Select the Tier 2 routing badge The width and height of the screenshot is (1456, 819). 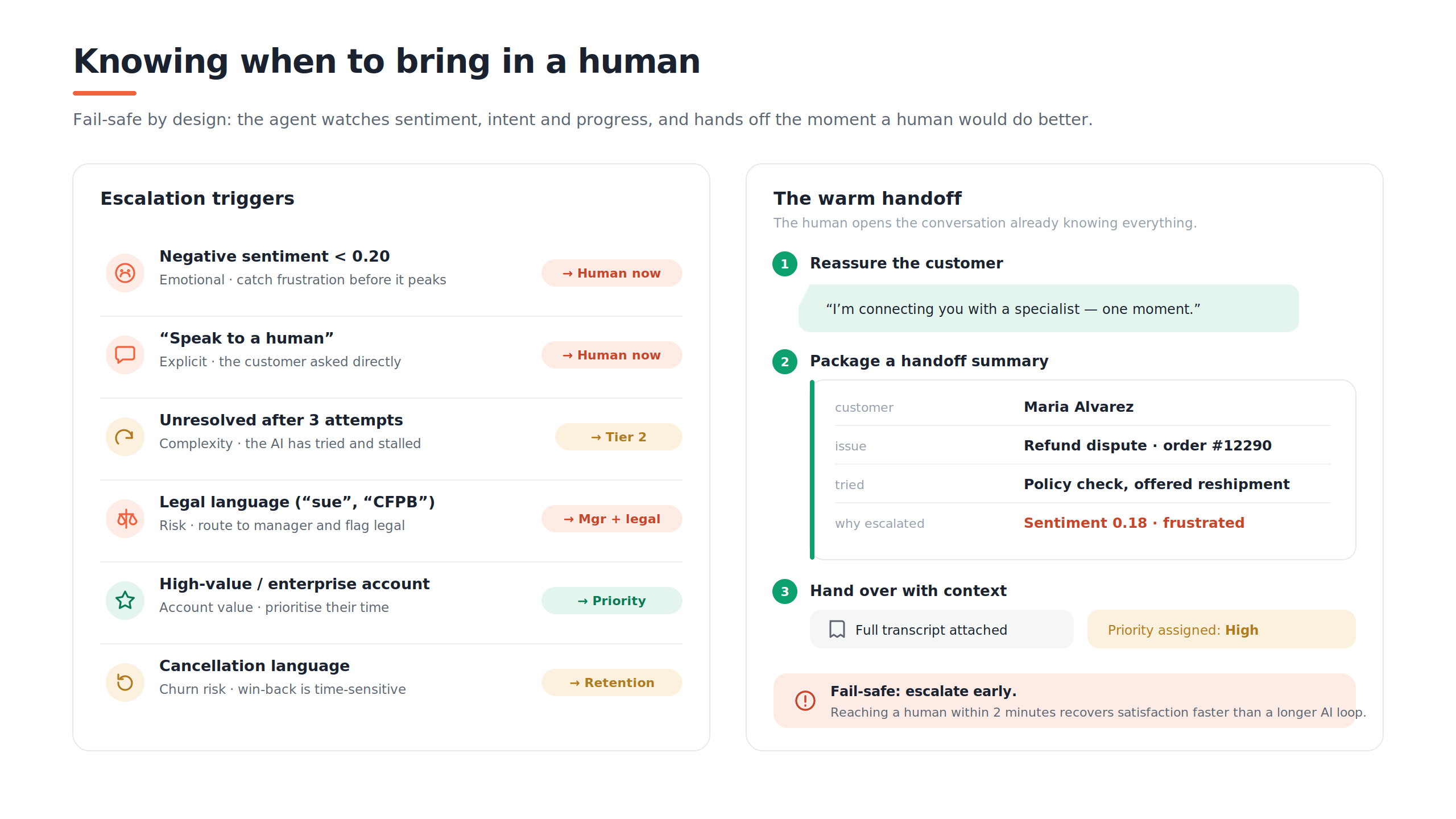pos(619,437)
